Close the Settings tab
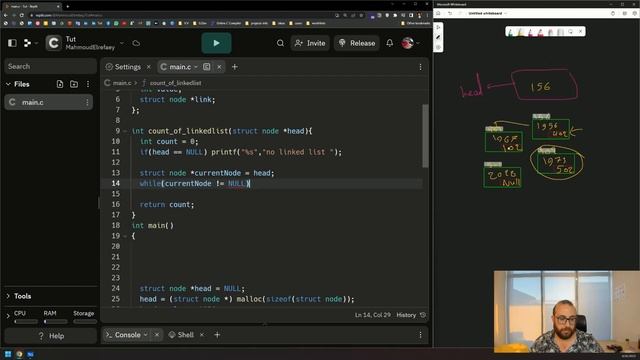The image size is (640, 360). pos(149,67)
